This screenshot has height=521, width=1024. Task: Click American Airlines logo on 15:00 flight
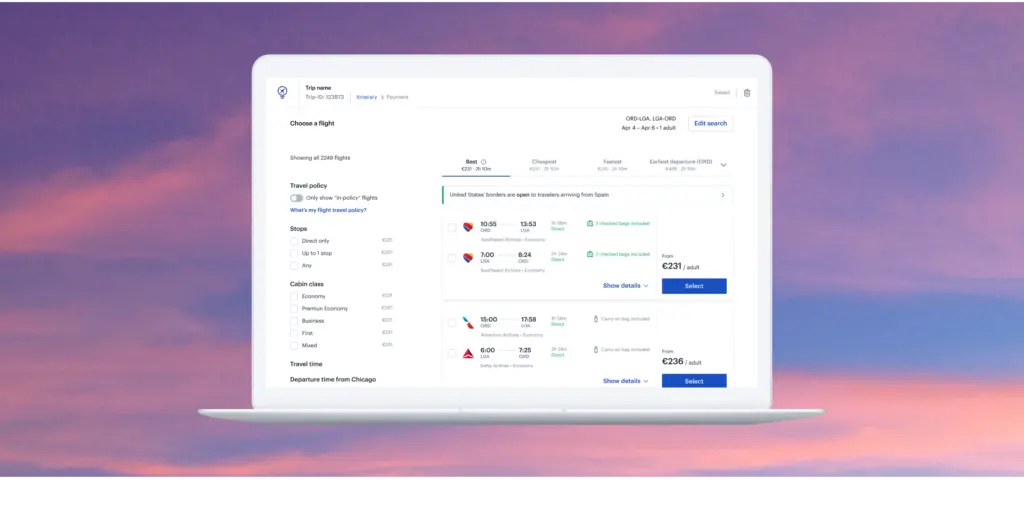(468, 323)
